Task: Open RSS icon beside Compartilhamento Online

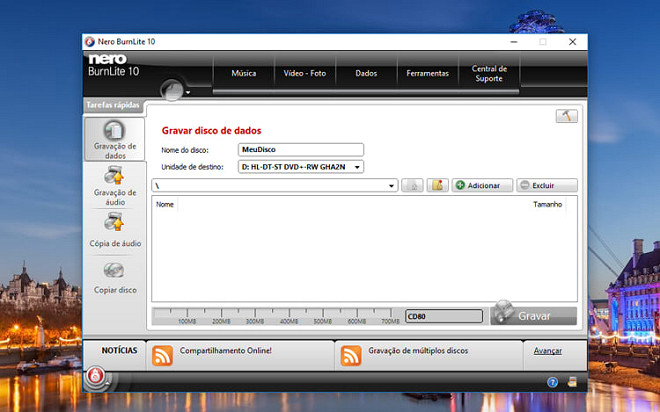Action: (162, 356)
